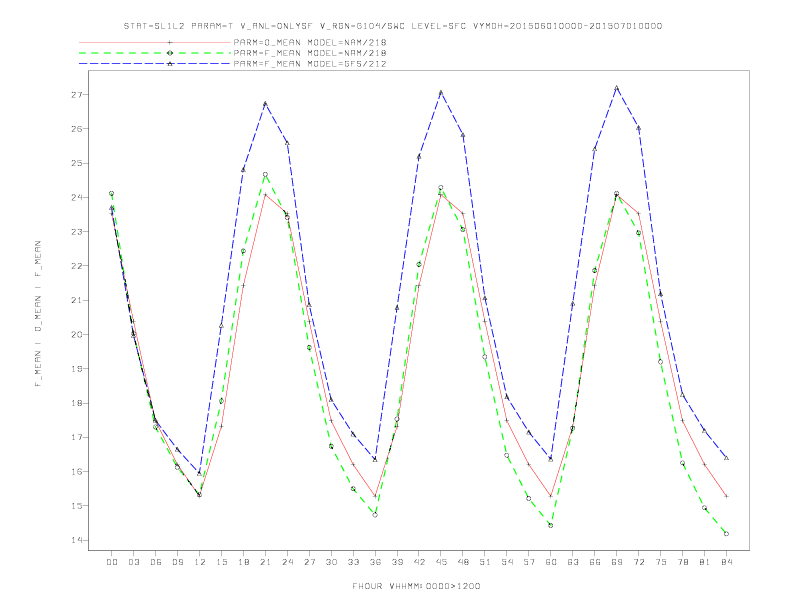Click x-axis tick label 42
792x612 pixels.
point(419,562)
